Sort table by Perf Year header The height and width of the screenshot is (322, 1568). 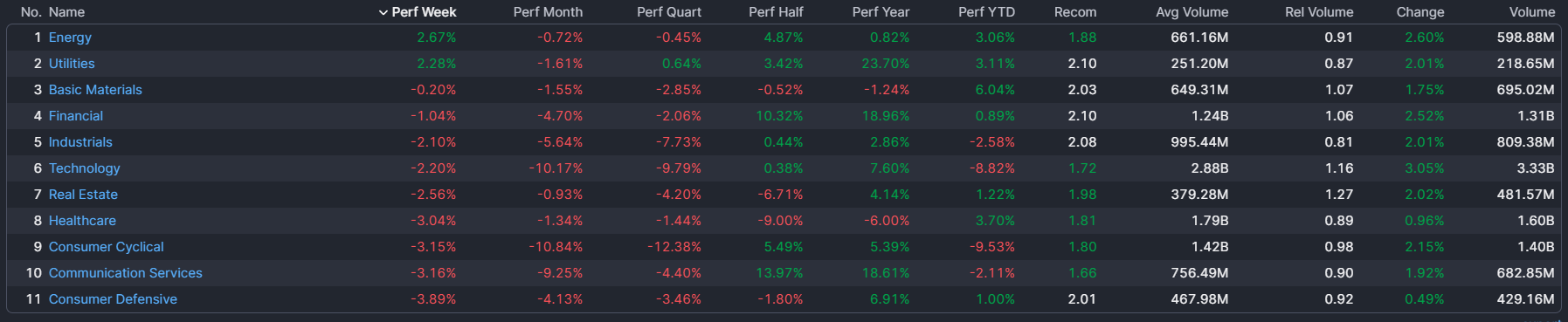(881, 12)
